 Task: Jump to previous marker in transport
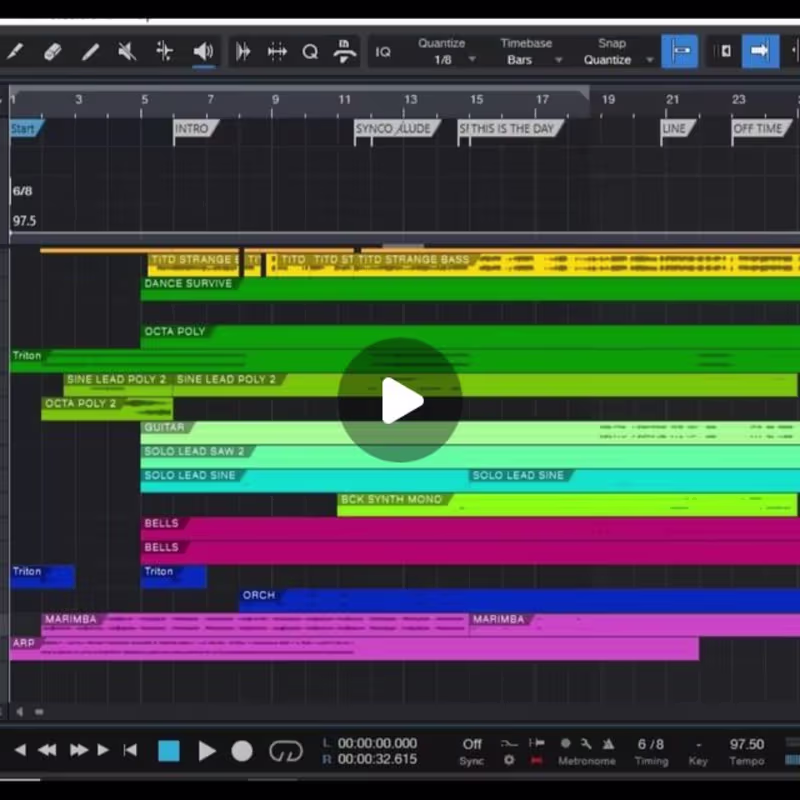coord(20,750)
